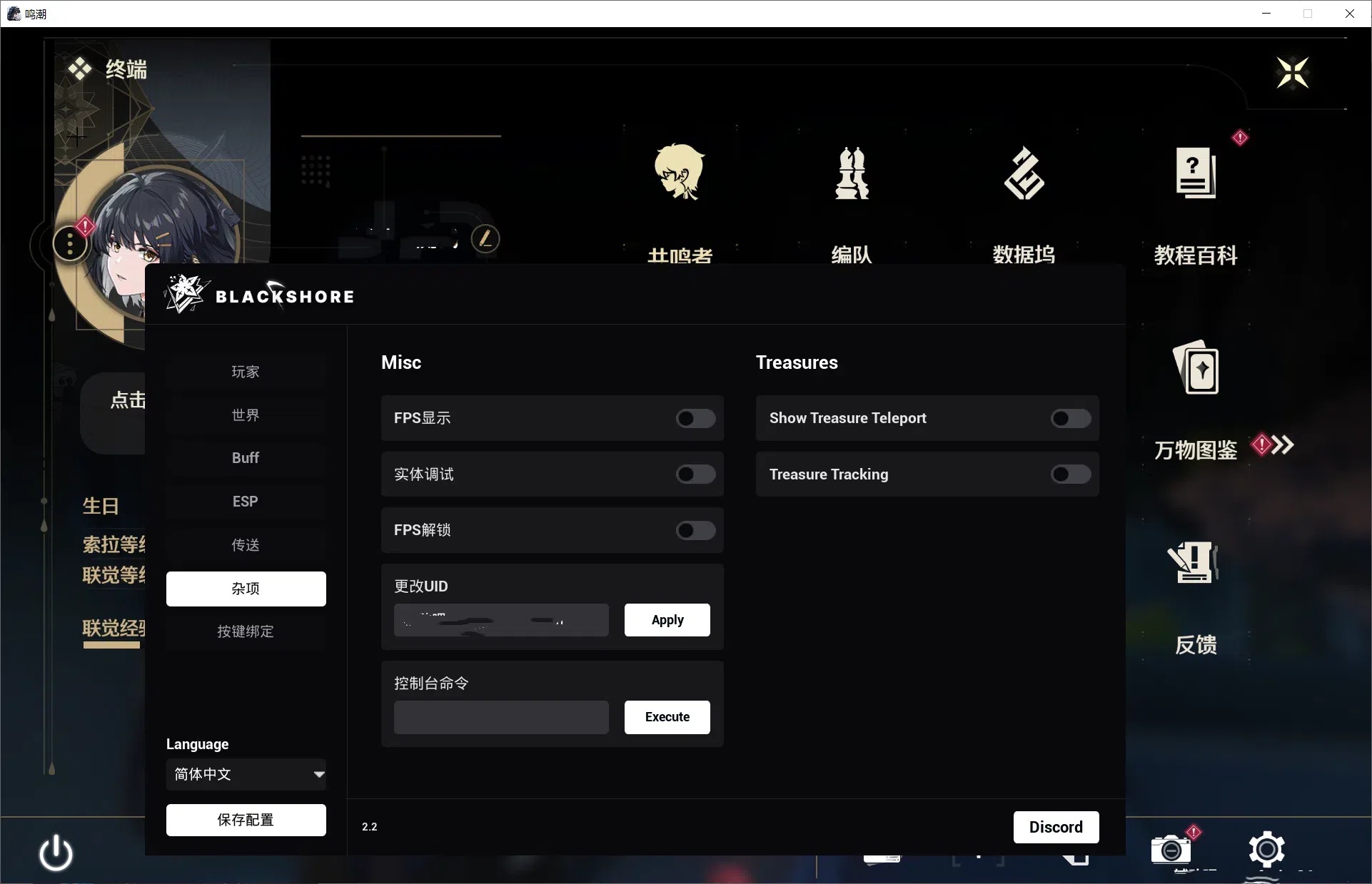Image resolution: width=1372 pixels, height=884 pixels.
Task: Open the Language dropdown showing 简体中文
Action: click(246, 775)
